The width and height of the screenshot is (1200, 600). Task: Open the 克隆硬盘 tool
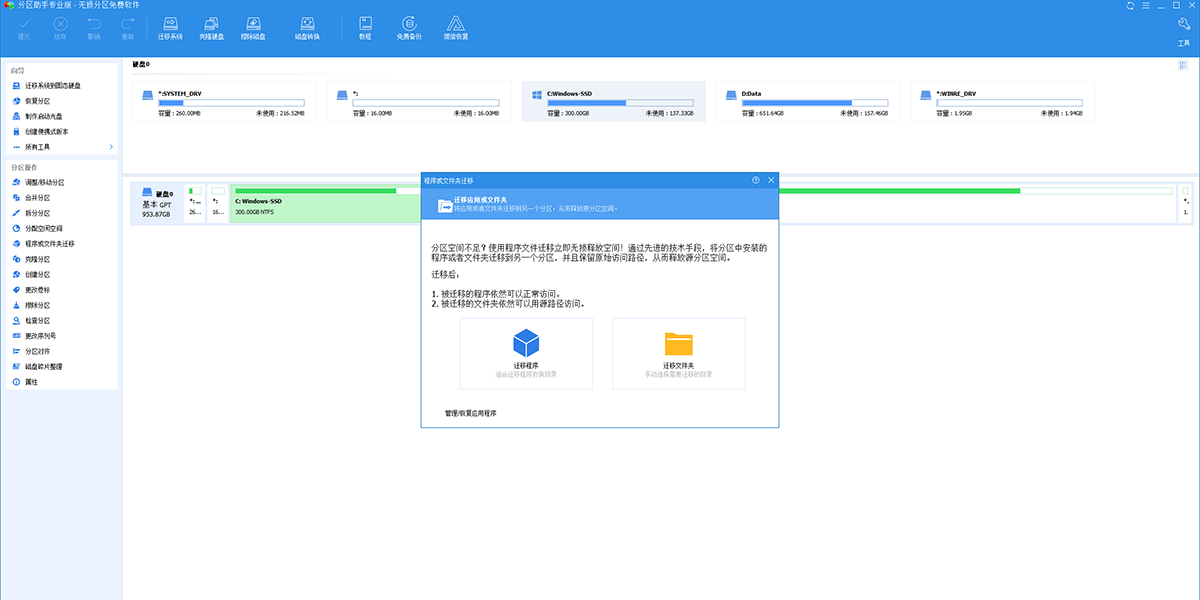212,27
